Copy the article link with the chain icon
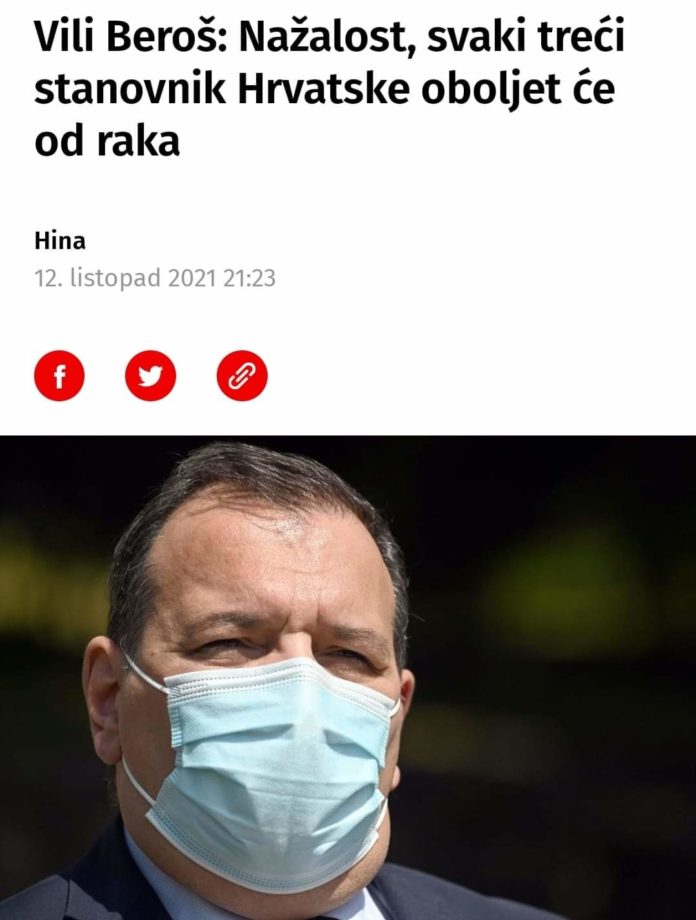The image size is (696, 920). [x=242, y=376]
